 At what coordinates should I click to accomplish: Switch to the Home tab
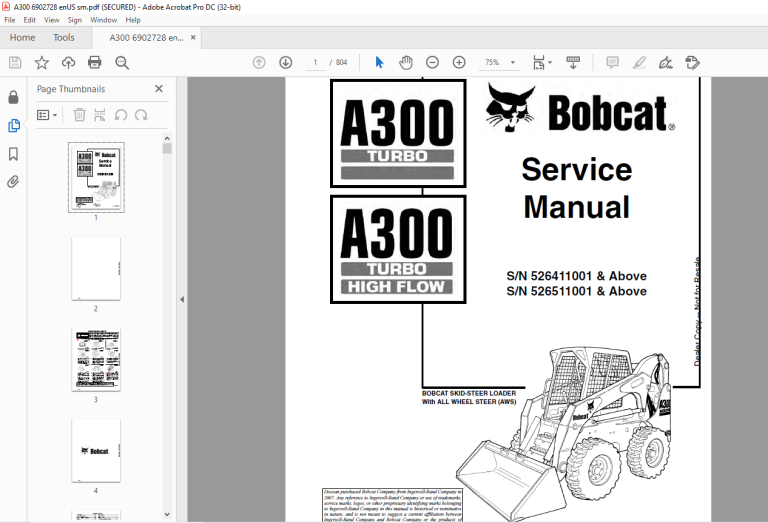(x=23, y=38)
